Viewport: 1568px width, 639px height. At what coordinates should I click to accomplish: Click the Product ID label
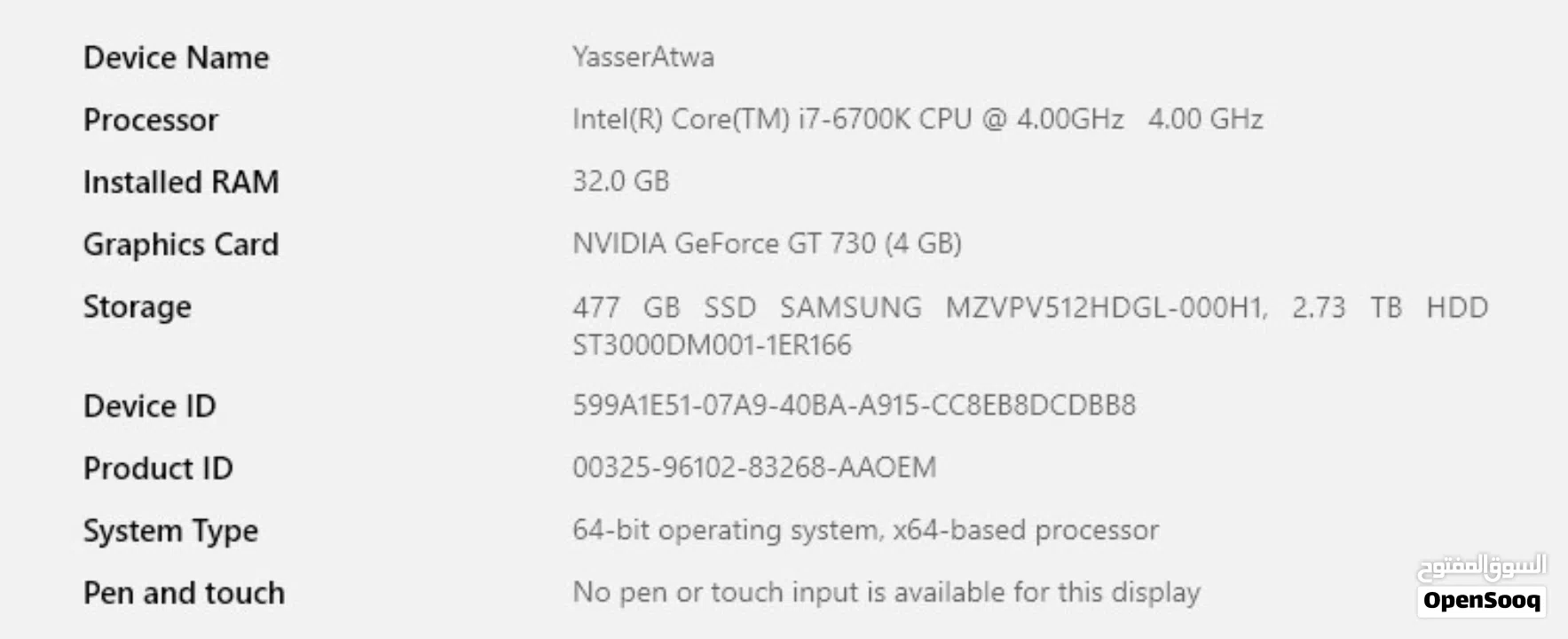click(158, 469)
